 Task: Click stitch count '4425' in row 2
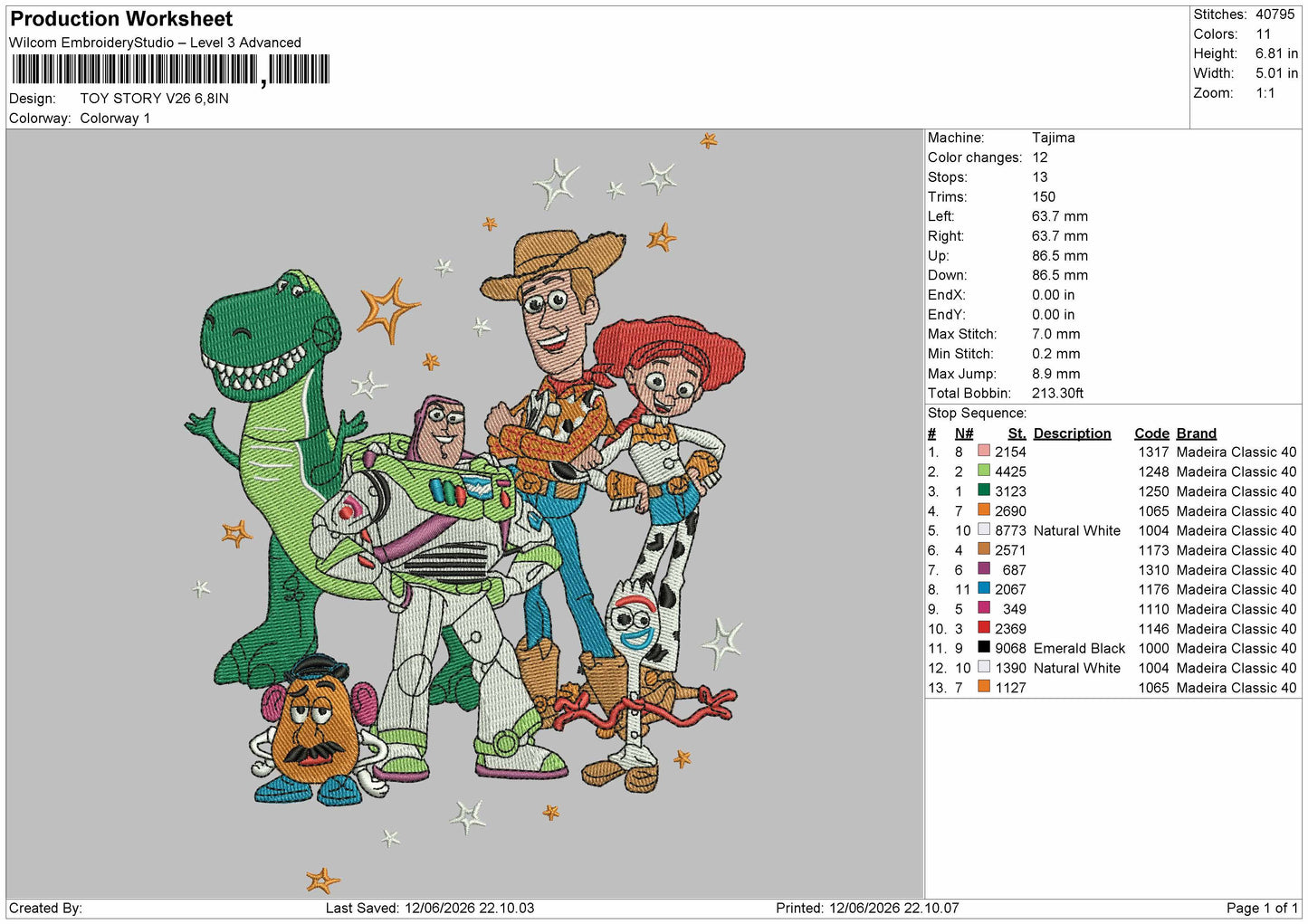click(x=1010, y=472)
